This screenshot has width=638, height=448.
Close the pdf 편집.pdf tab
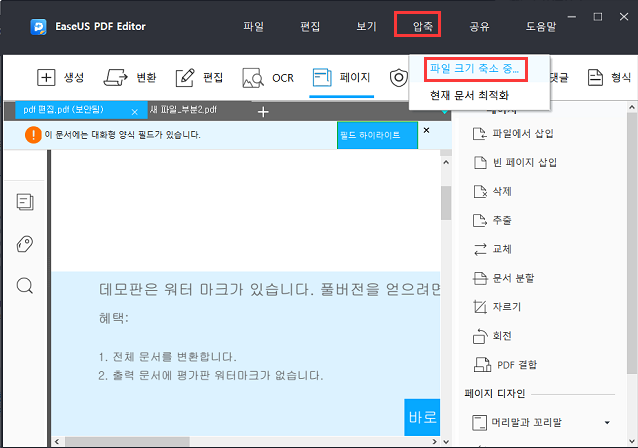[135, 112]
